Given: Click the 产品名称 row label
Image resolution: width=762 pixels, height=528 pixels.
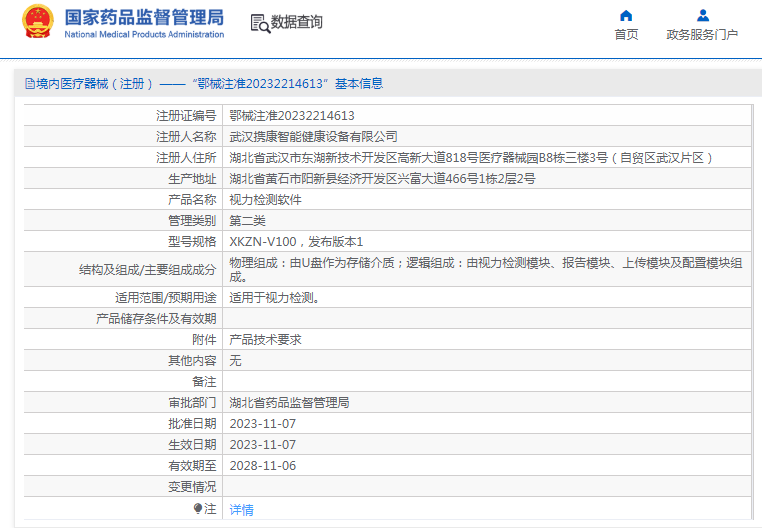Looking at the screenshot, I should (192, 200).
